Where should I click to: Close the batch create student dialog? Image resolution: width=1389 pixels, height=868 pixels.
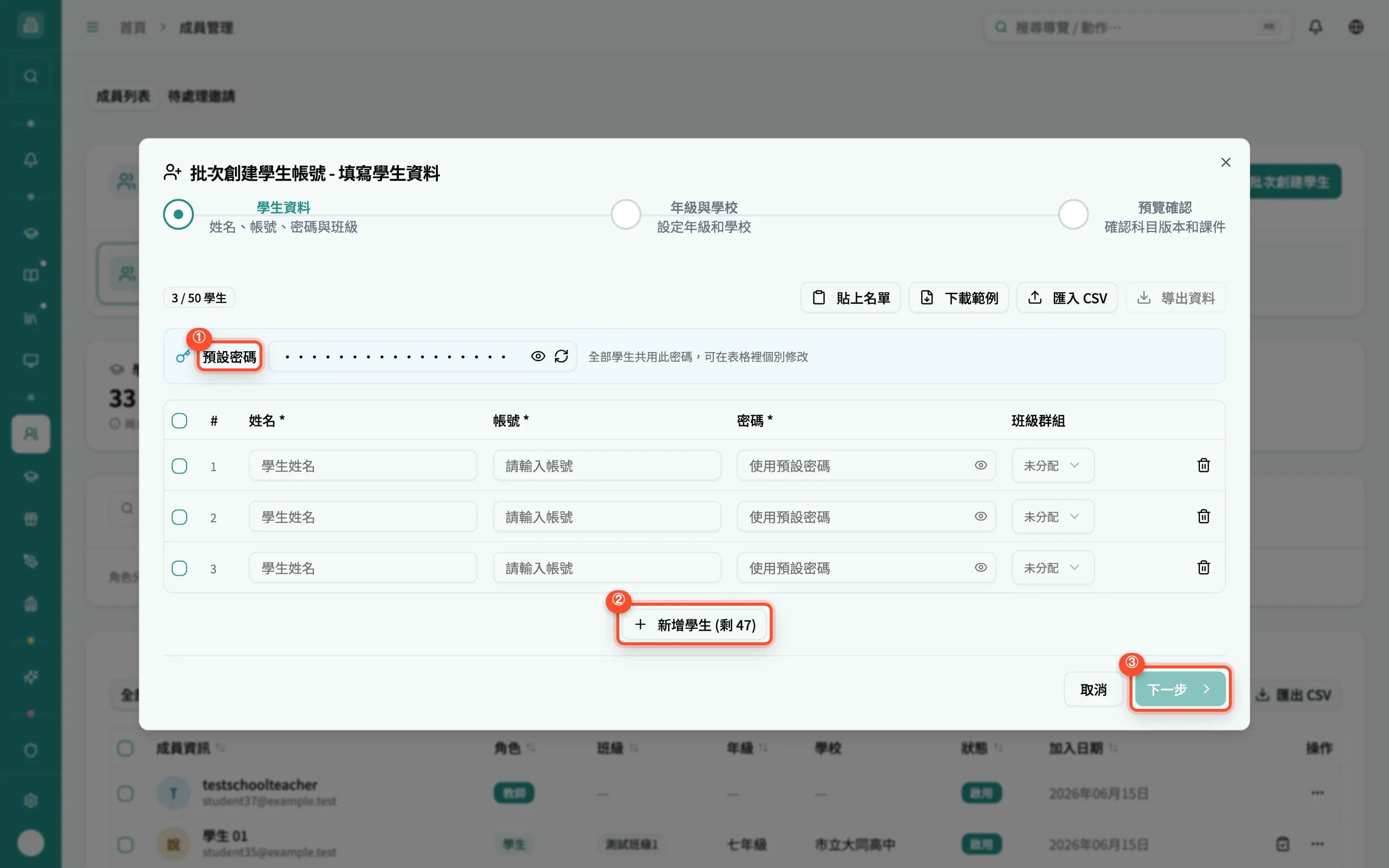click(x=1226, y=163)
